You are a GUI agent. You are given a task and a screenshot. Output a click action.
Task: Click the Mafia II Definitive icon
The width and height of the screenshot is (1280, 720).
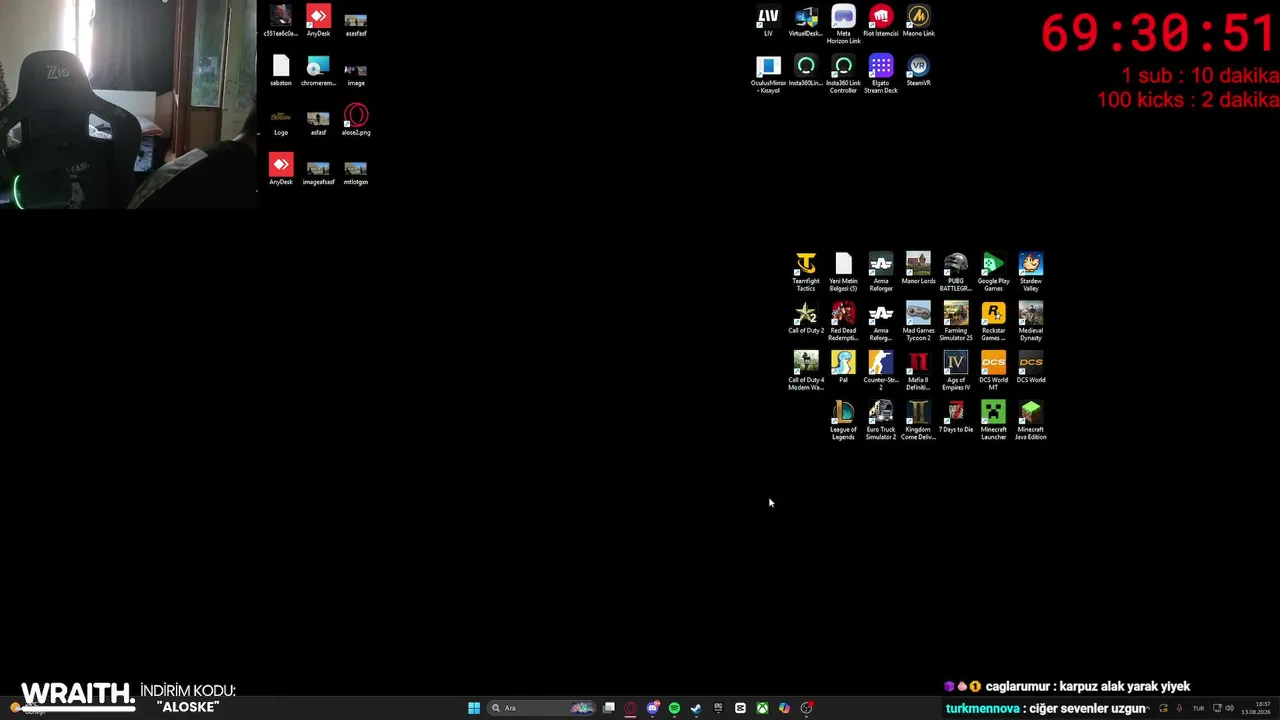[x=918, y=371]
